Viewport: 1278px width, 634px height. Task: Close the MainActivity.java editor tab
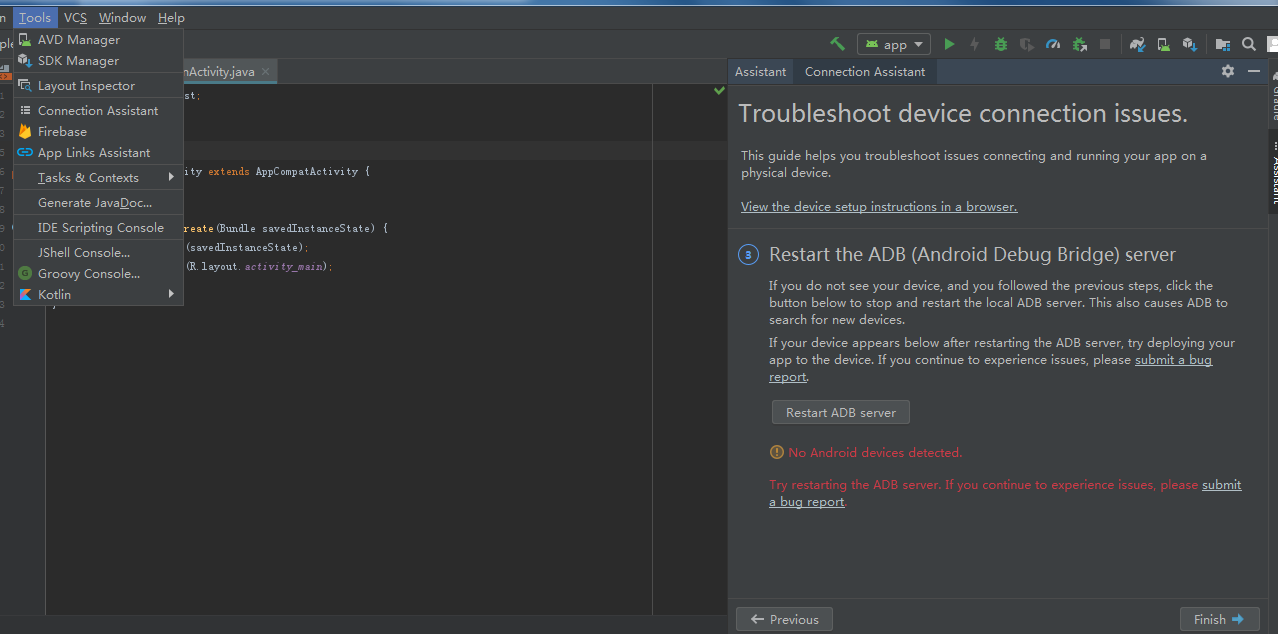point(266,72)
